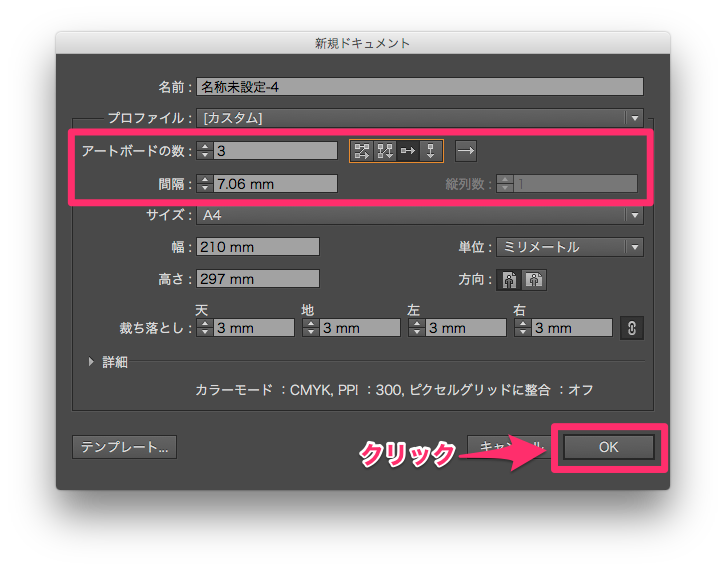
Task: Select arrange by row artboard icon
Action: click(408, 151)
